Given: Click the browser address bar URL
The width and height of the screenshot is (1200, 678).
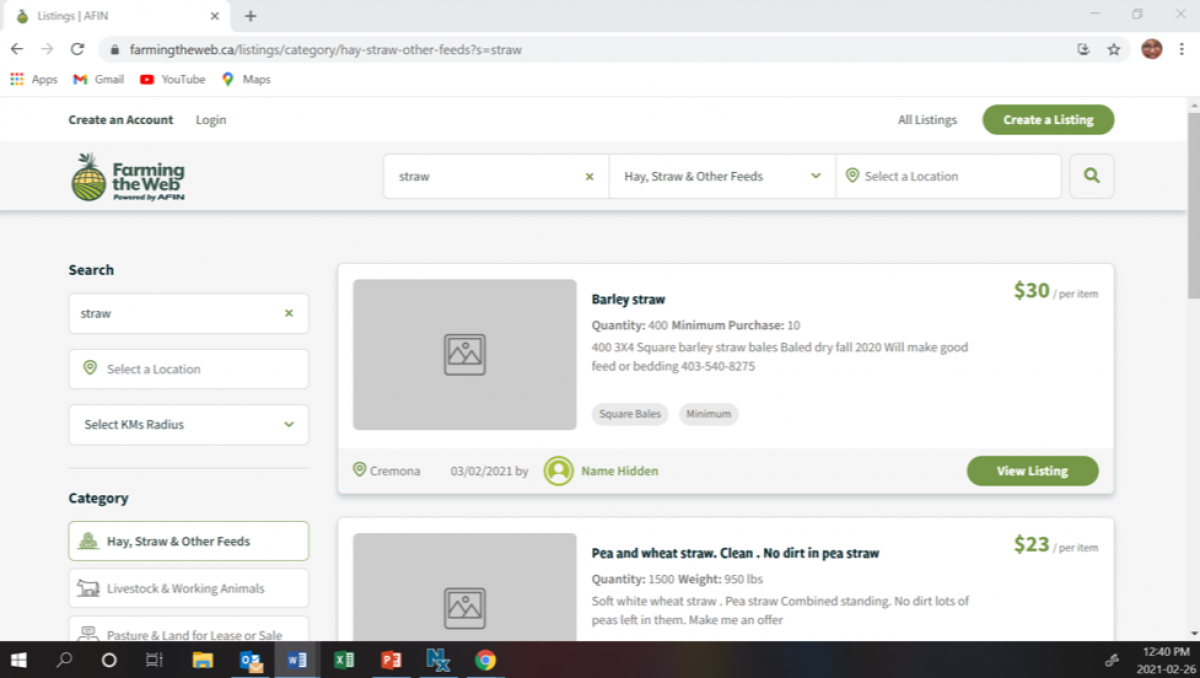Looking at the screenshot, I should (x=325, y=49).
